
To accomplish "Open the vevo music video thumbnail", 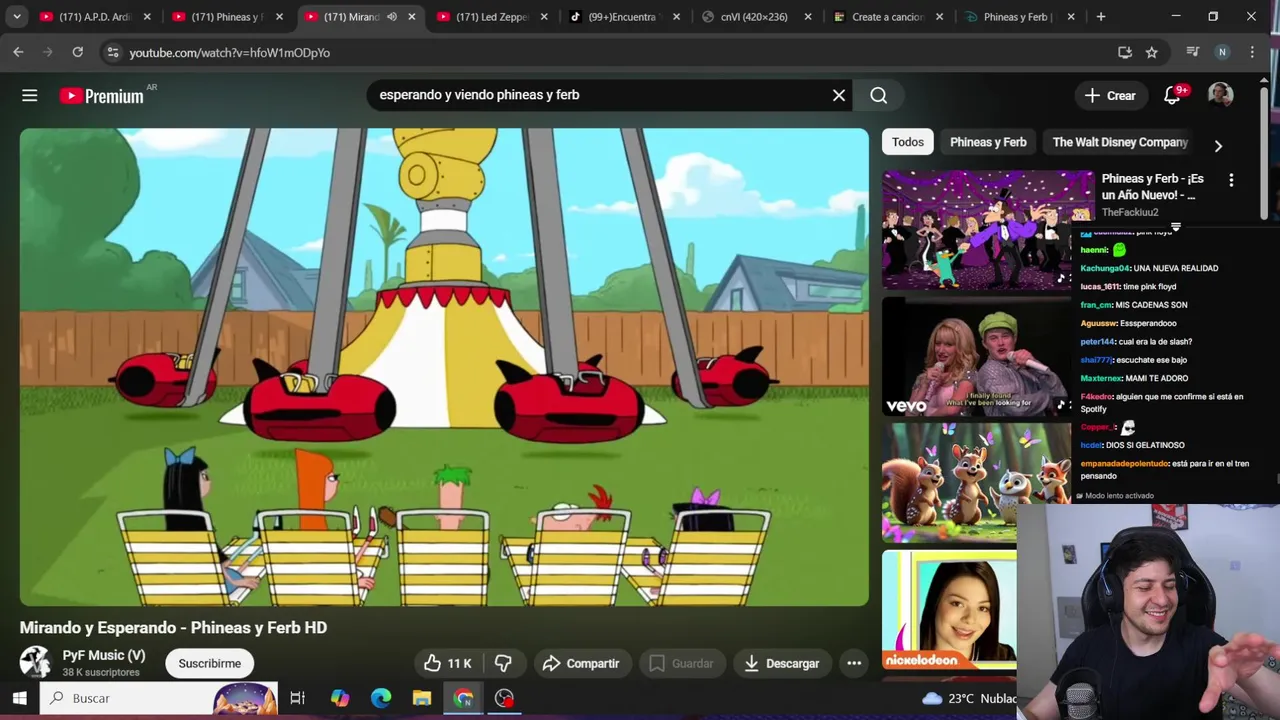I will coord(977,356).
